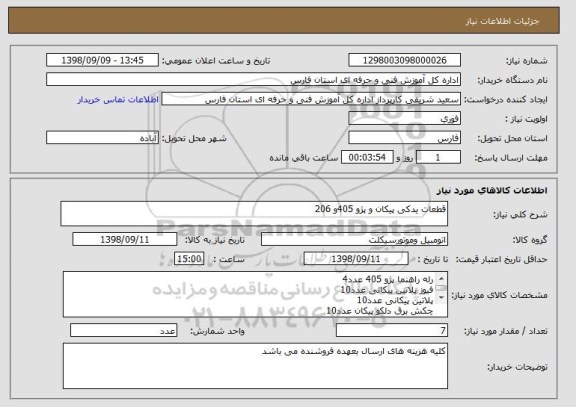Select line پلاتین پیکانی عدد10

pyautogui.click(x=395, y=300)
